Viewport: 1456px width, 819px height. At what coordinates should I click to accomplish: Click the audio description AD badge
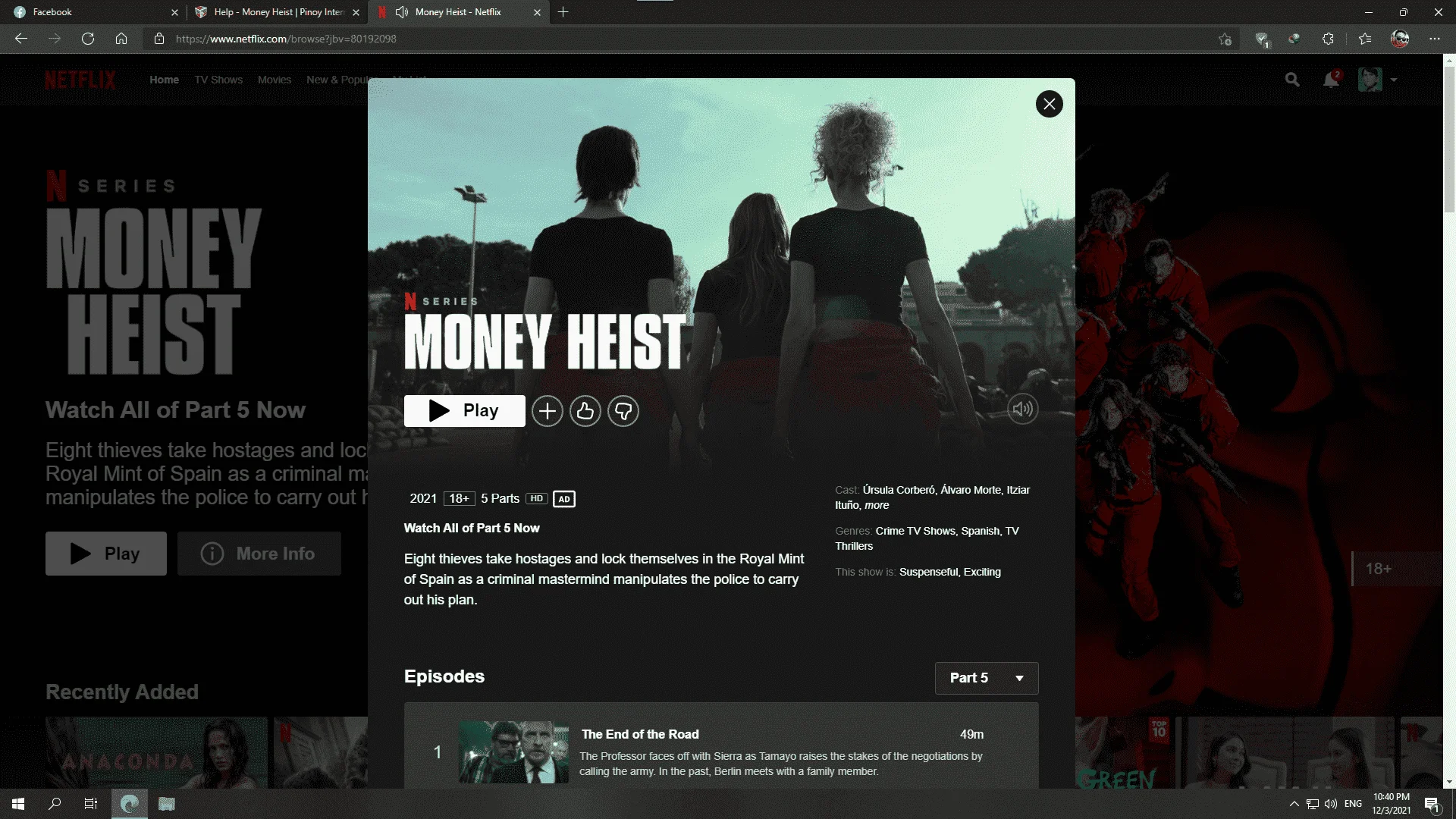click(564, 499)
